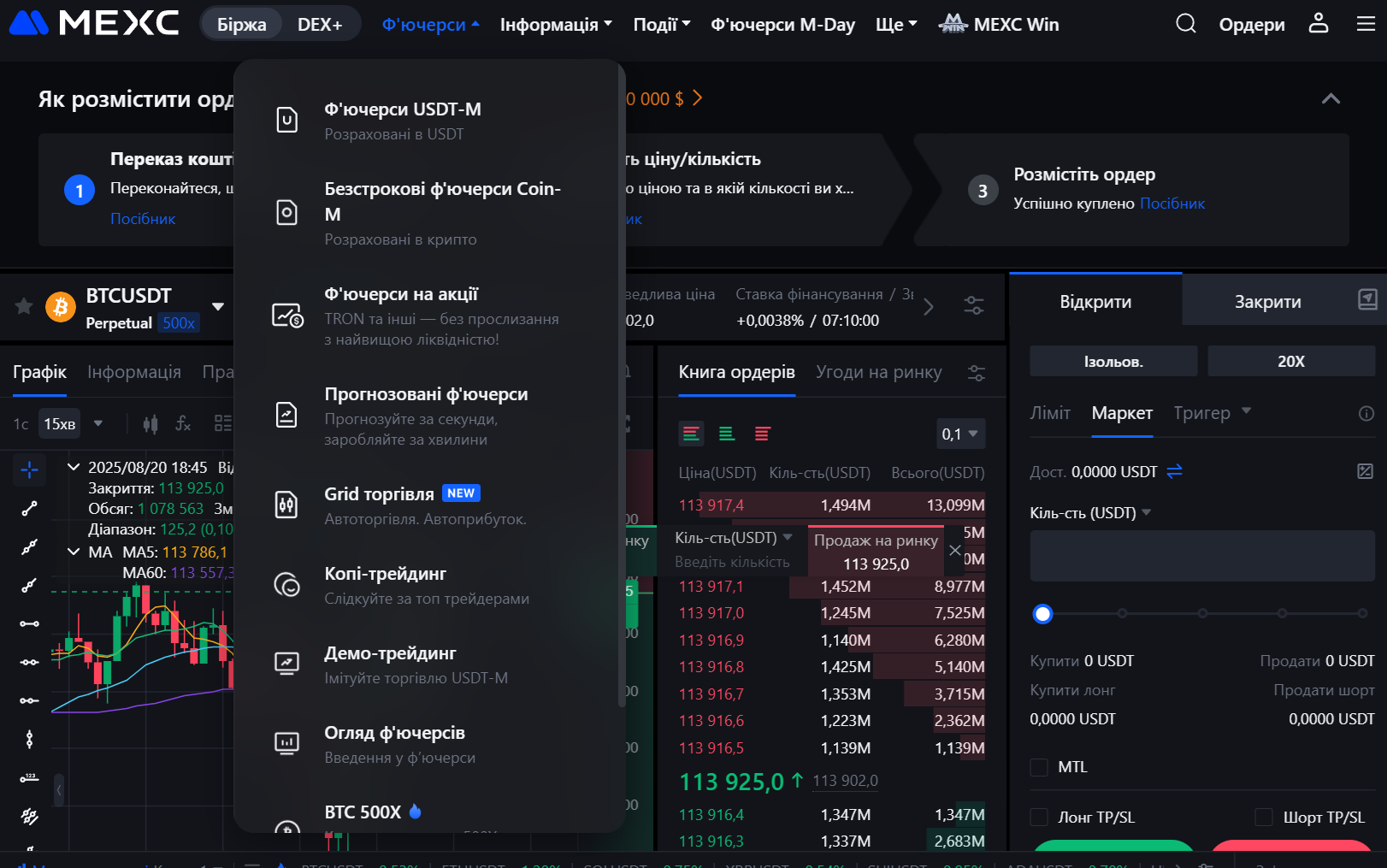The width and height of the screenshot is (1387, 868).
Task: Open the user profile icon
Action: click(x=1319, y=23)
